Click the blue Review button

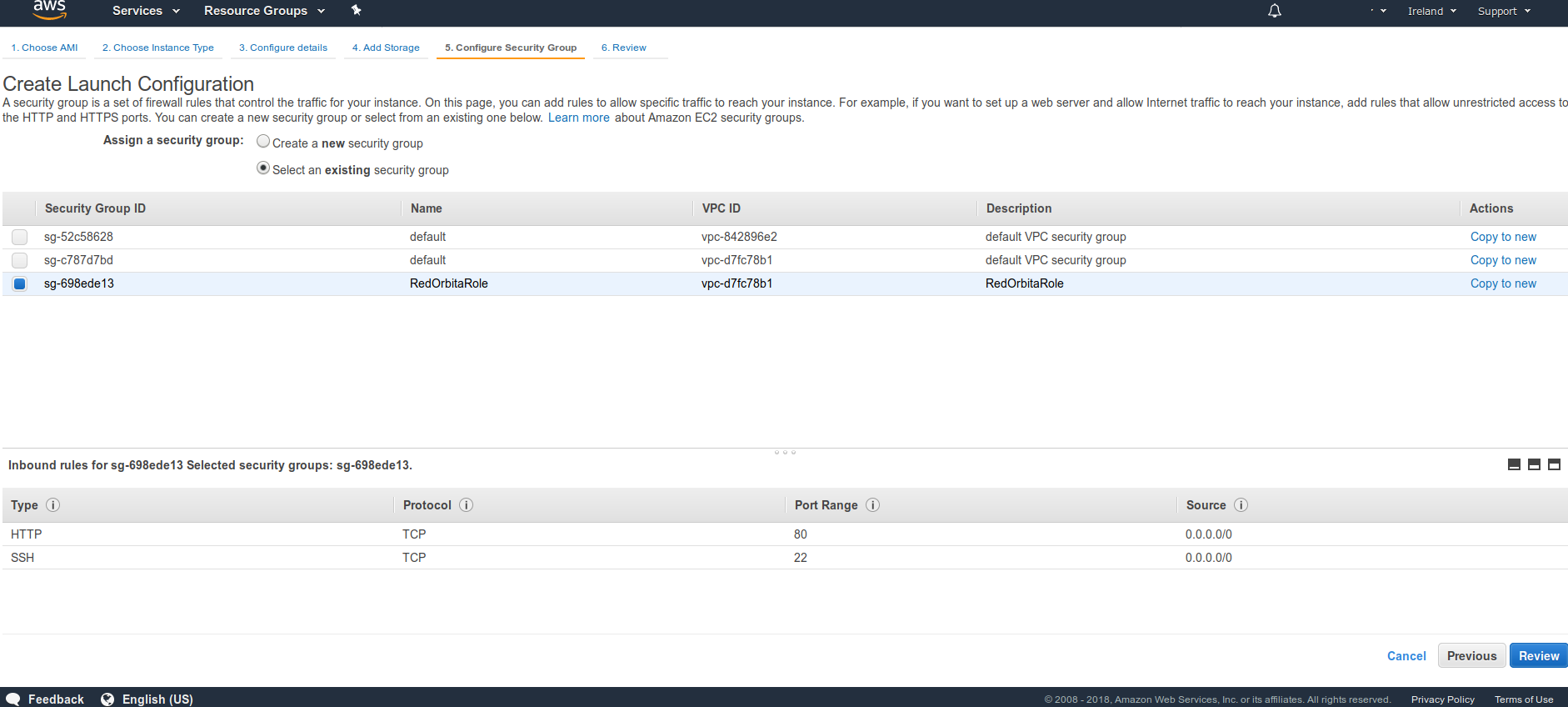pyautogui.click(x=1538, y=655)
